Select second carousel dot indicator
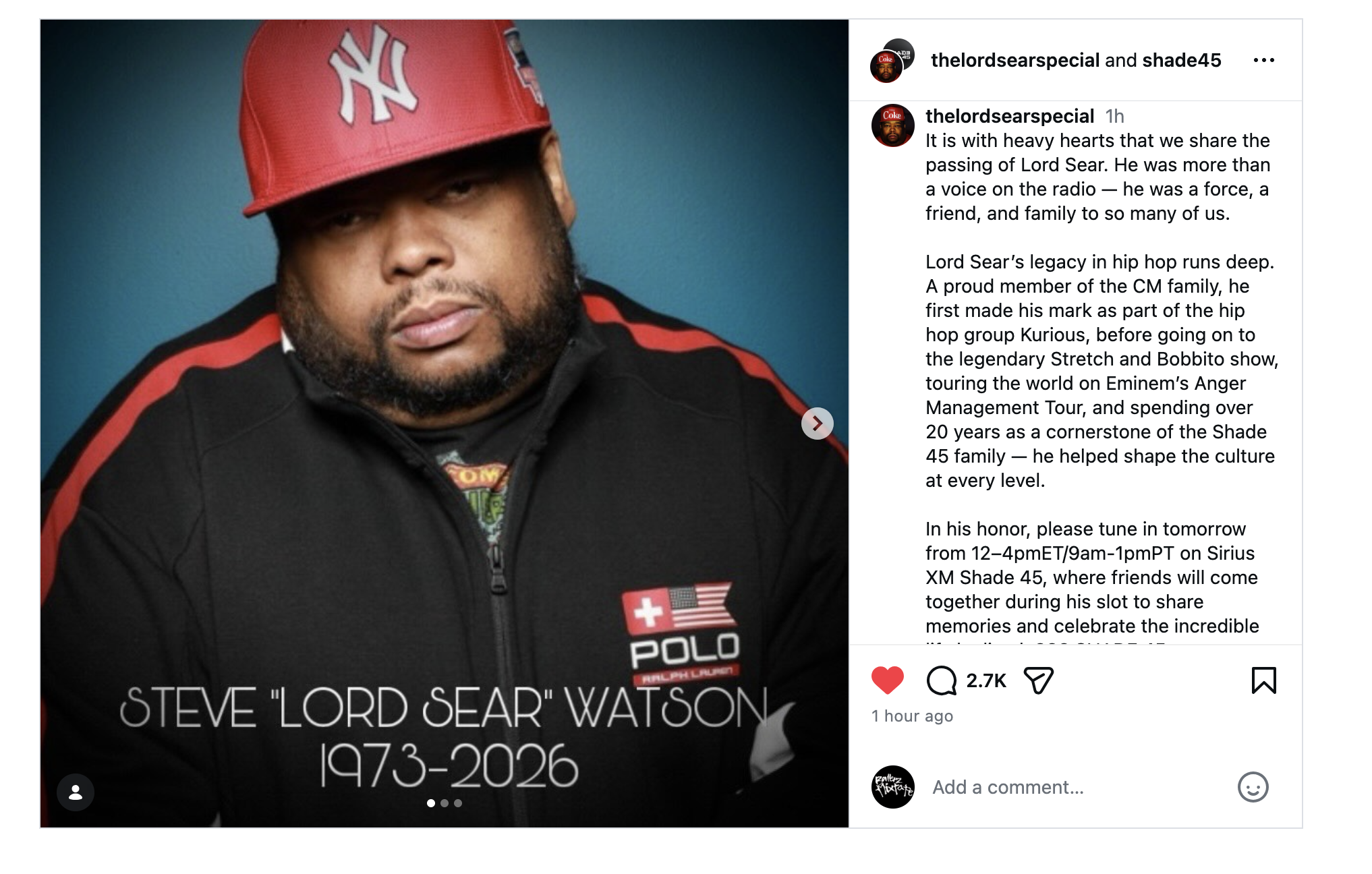The image size is (1372, 874). tap(445, 803)
